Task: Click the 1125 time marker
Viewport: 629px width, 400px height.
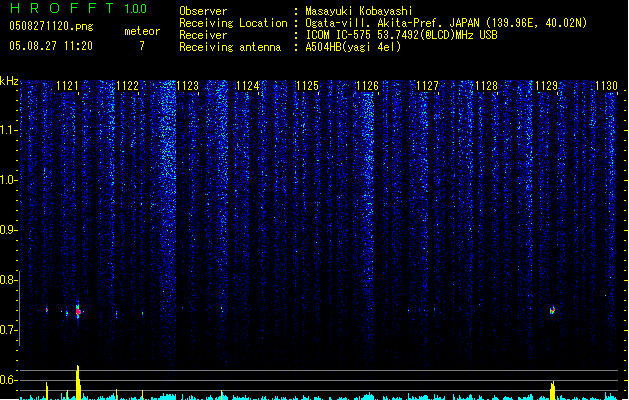Action: (x=307, y=86)
